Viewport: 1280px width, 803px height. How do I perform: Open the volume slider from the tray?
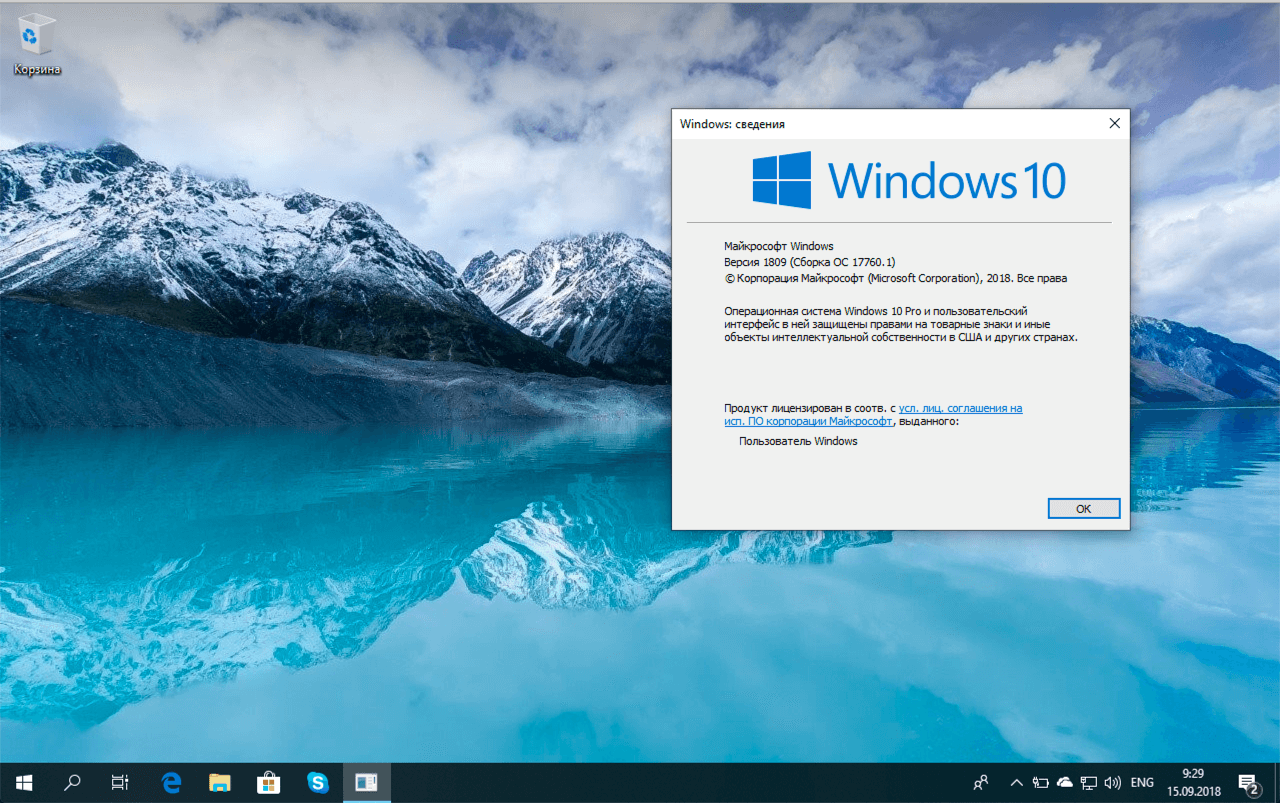point(1113,782)
